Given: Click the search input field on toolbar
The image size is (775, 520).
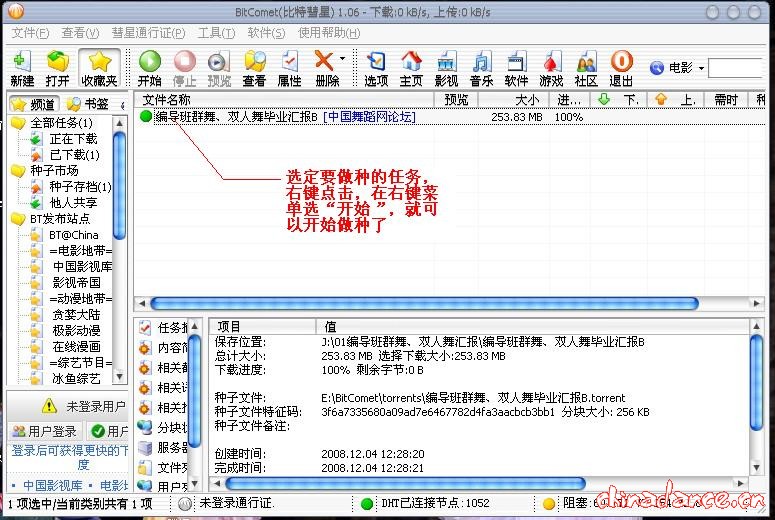Looking at the screenshot, I should pos(736,68).
